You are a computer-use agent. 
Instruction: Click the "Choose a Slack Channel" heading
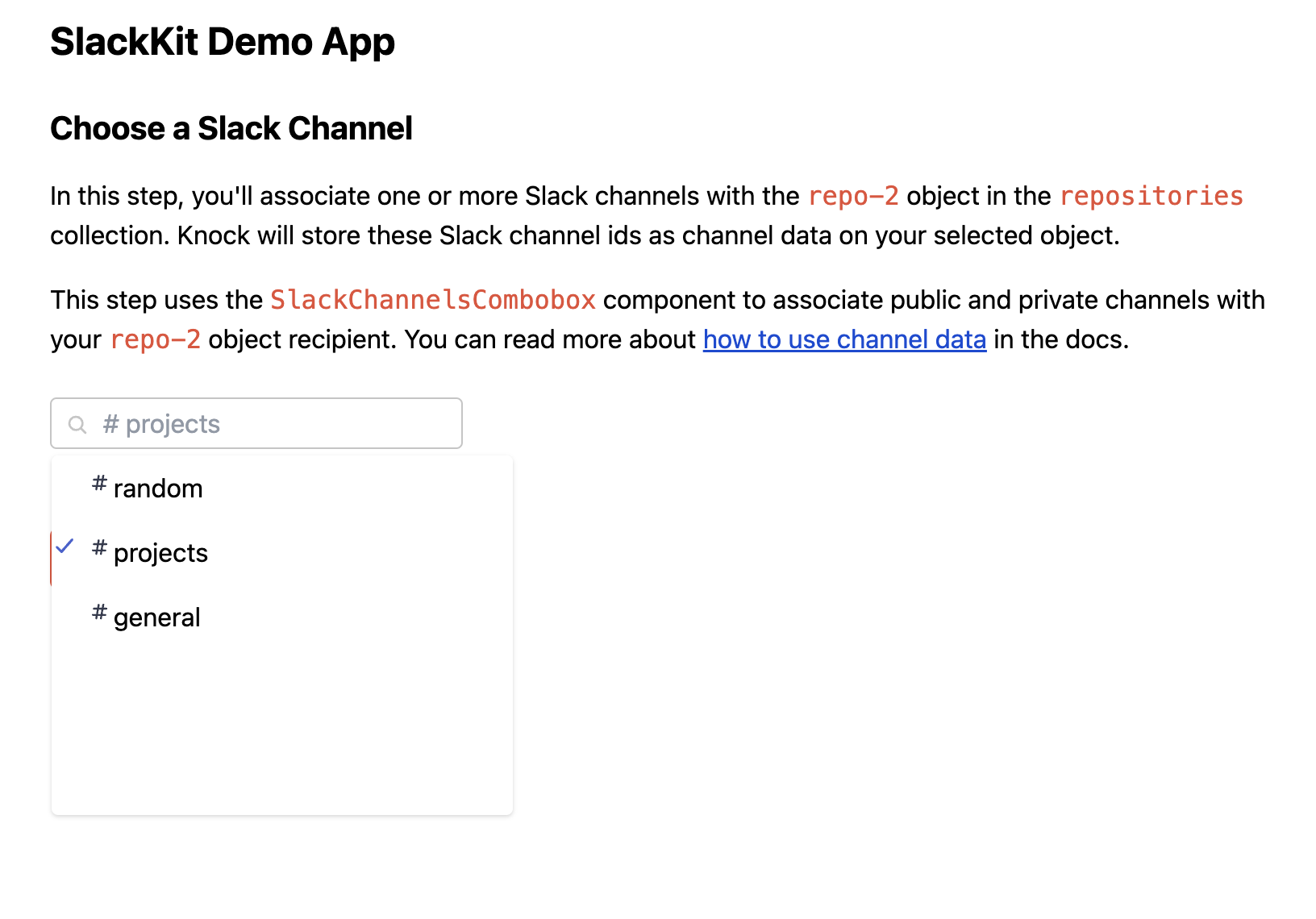coord(231,127)
